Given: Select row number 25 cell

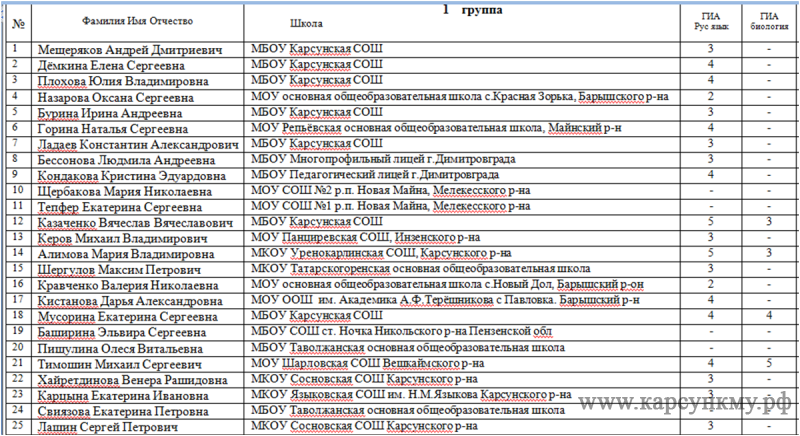Looking at the screenshot, I should click(18, 425).
